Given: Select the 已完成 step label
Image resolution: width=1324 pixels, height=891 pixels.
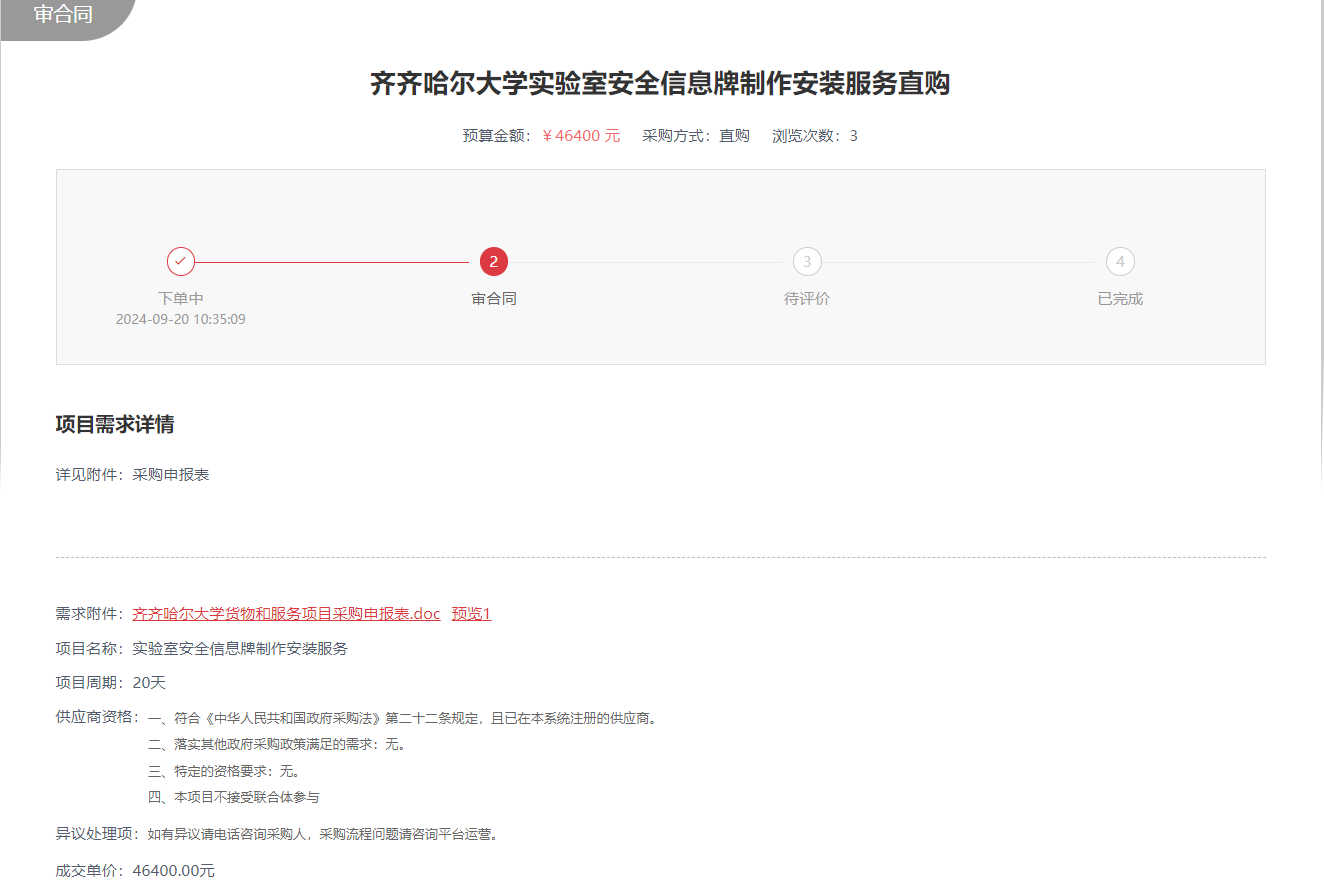Looking at the screenshot, I should click(x=1120, y=299).
